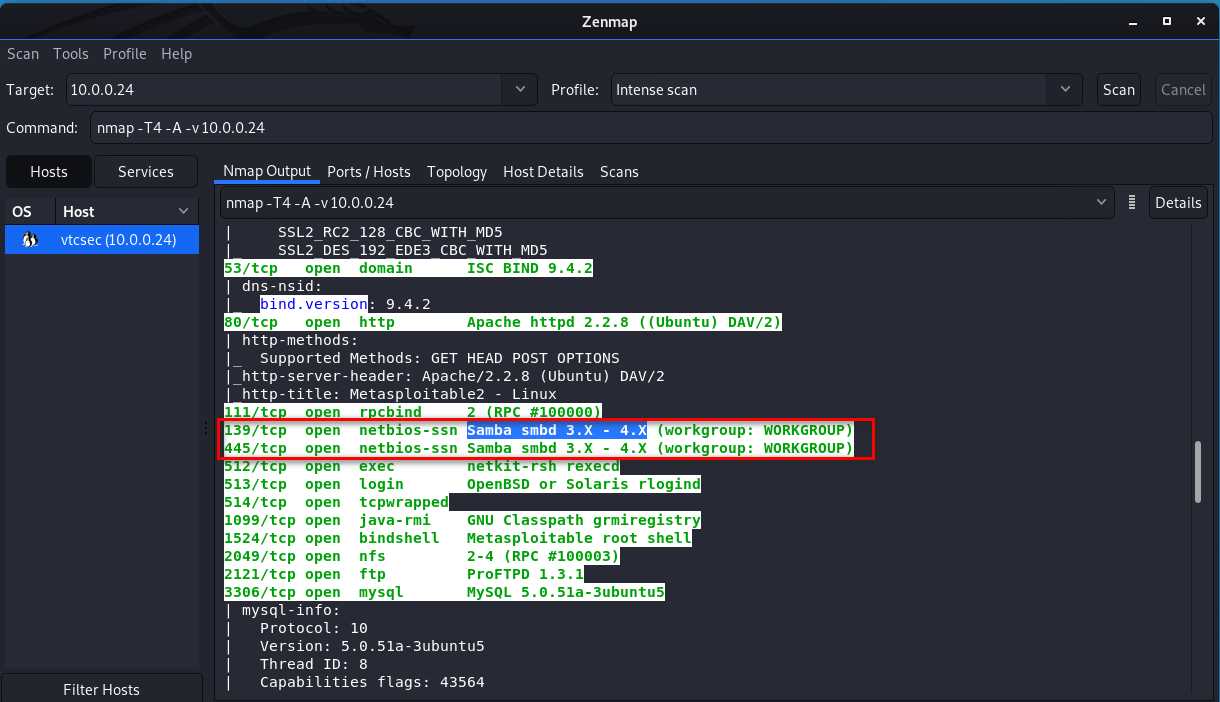1220x702 pixels.
Task: Open the Help menu
Action: pos(176,54)
